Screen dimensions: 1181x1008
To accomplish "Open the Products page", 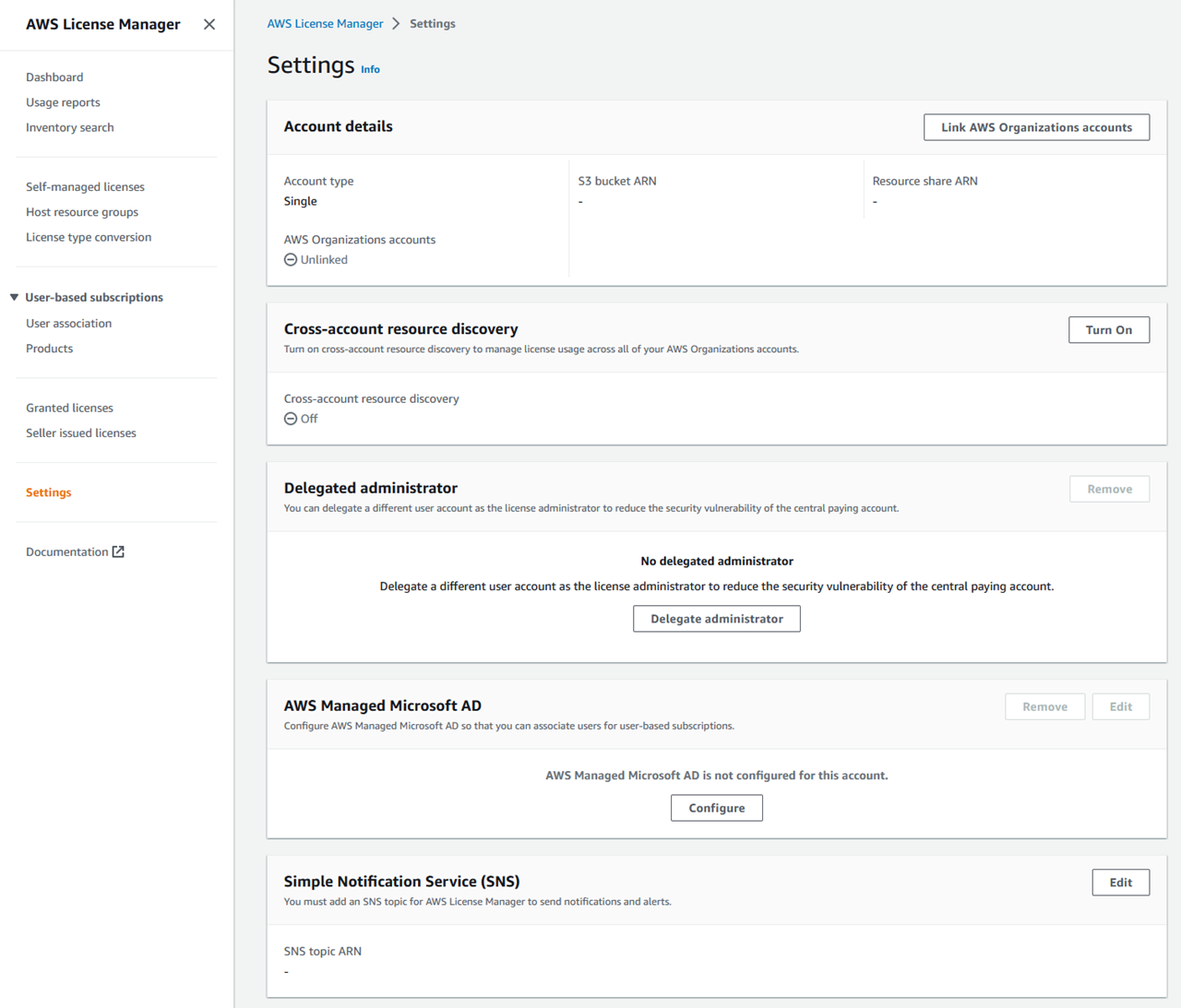I will coord(49,348).
